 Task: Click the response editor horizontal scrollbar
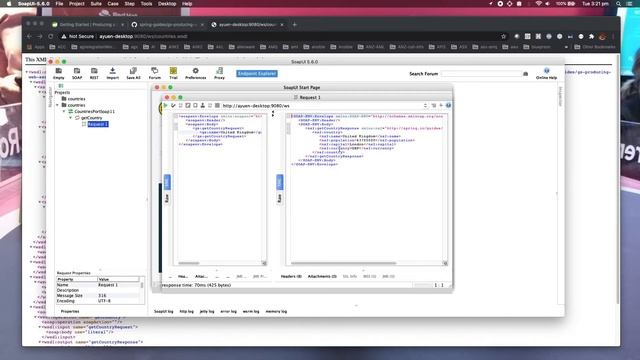pyautogui.click(x=343, y=263)
